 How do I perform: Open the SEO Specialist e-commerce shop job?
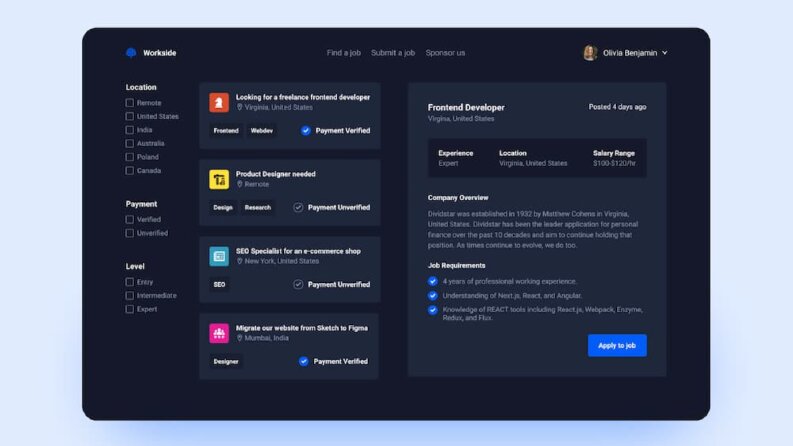(298, 251)
